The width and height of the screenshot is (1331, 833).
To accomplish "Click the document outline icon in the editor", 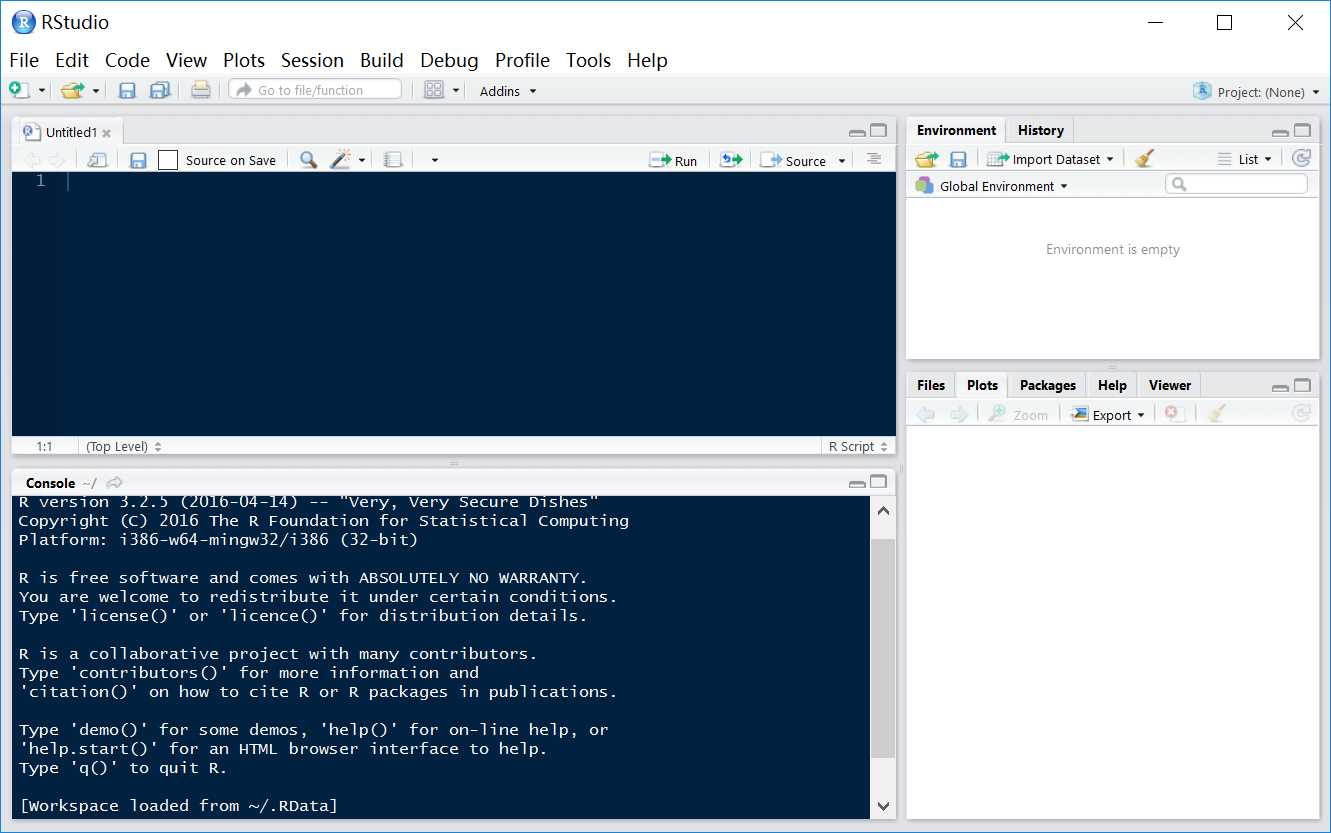I will click(874, 159).
